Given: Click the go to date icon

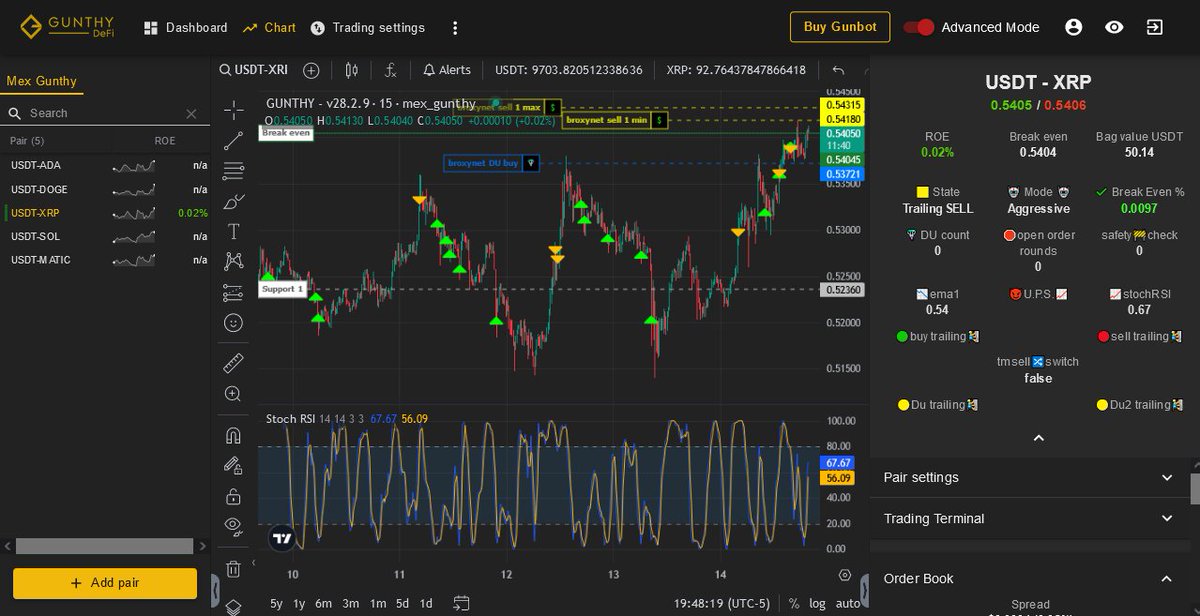Looking at the screenshot, I should [x=461, y=603].
